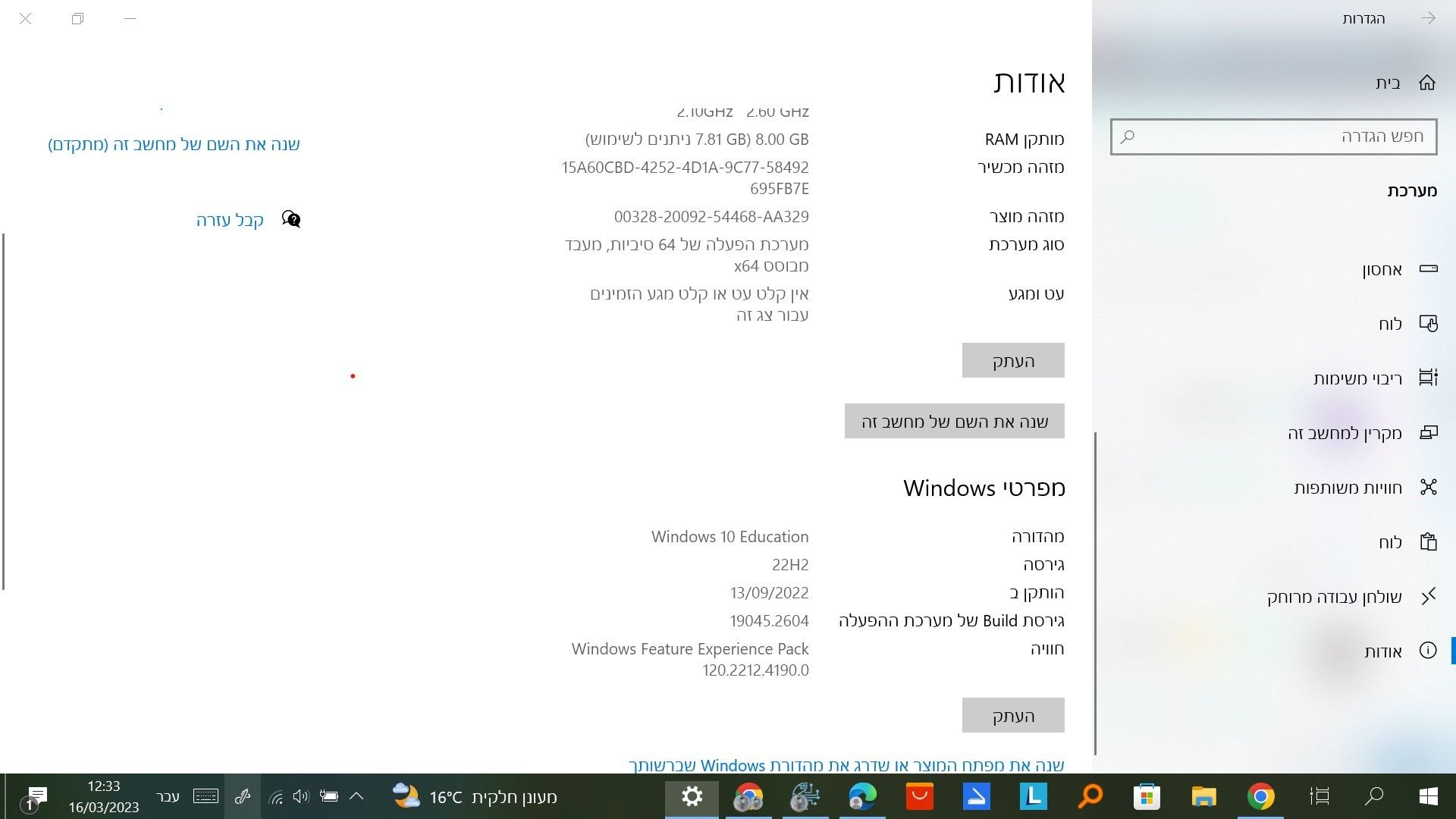
Task: Open gear-and-circuit app on taskbar
Action: click(805, 796)
